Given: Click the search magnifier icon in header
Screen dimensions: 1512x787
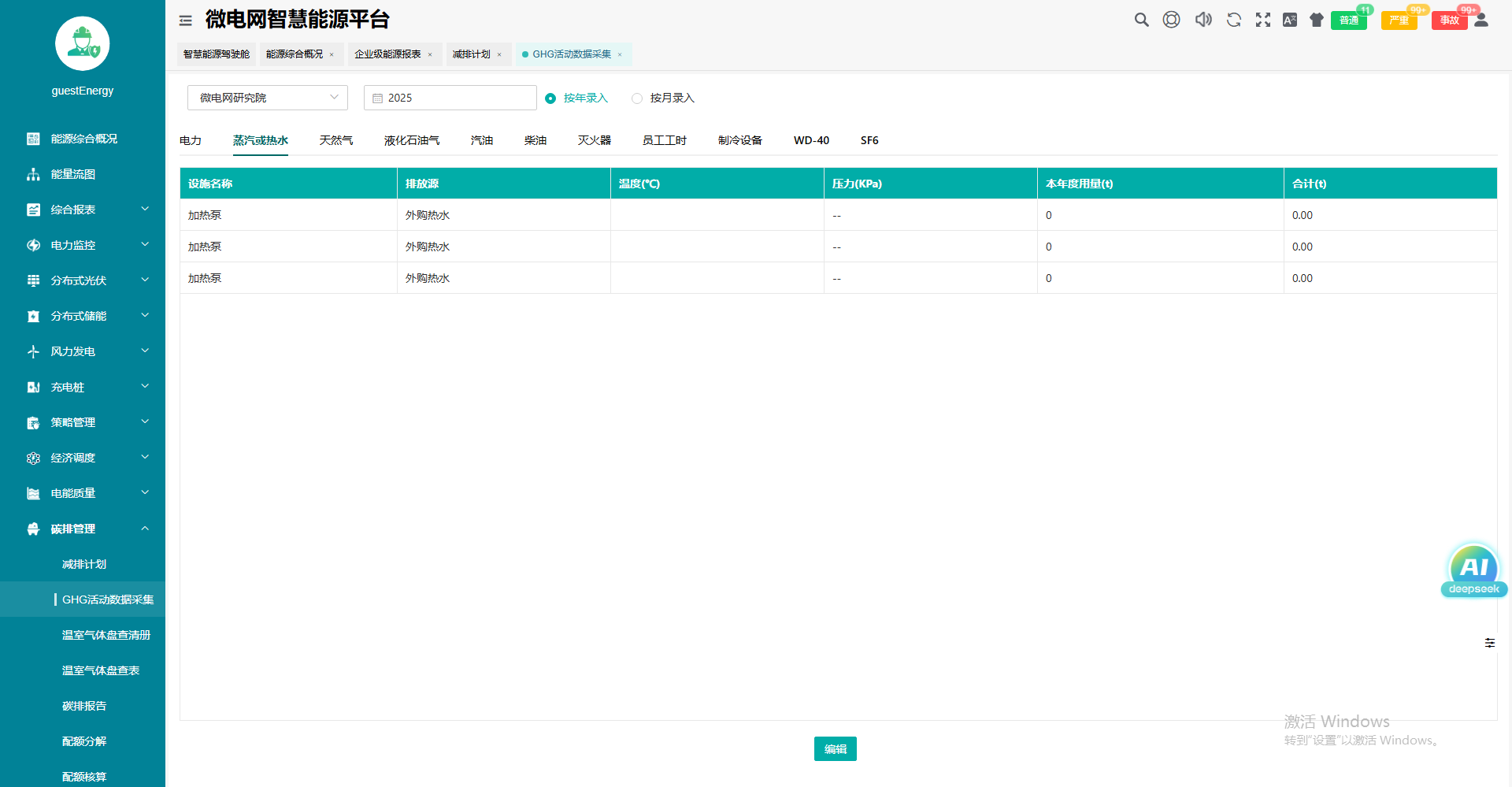Looking at the screenshot, I should pyautogui.click(x=1141, y=20).
